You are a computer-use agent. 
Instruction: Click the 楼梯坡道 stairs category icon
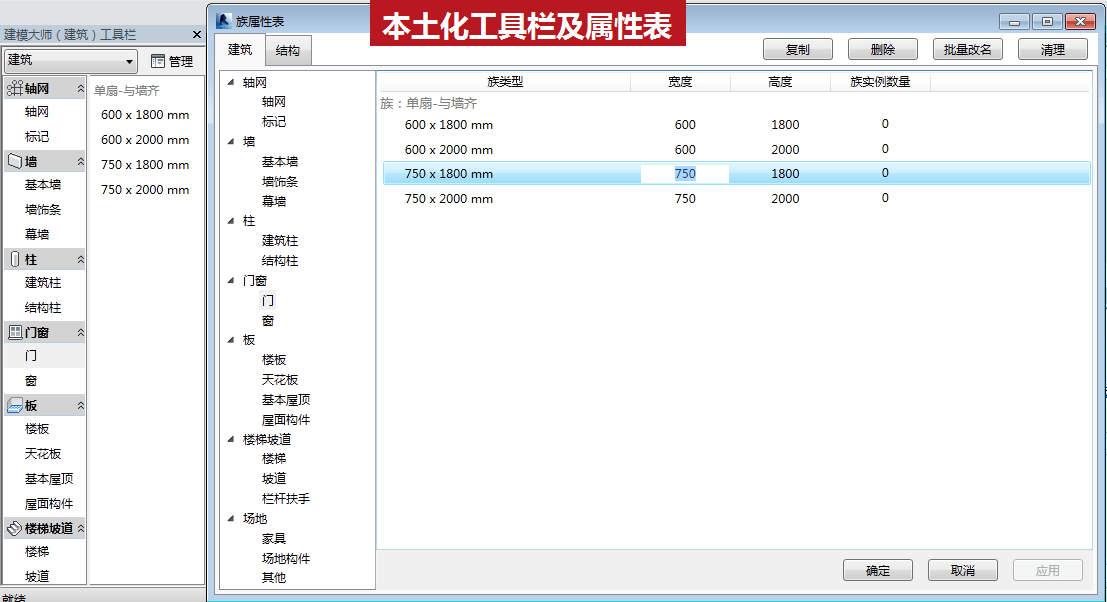coord(14,528)
